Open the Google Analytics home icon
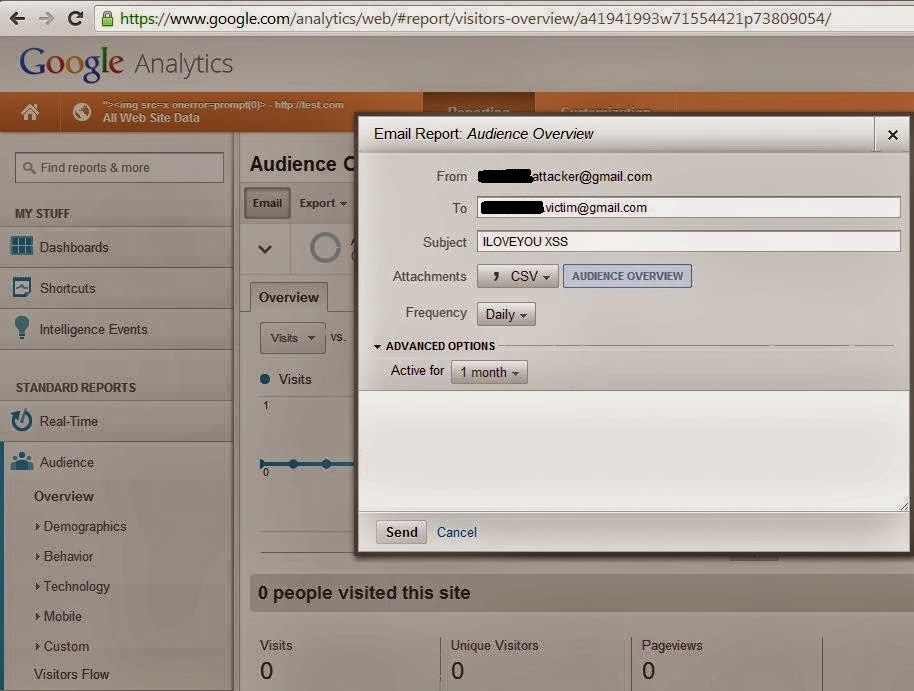Screen dimensions: 914x691 tap(30, 112)
